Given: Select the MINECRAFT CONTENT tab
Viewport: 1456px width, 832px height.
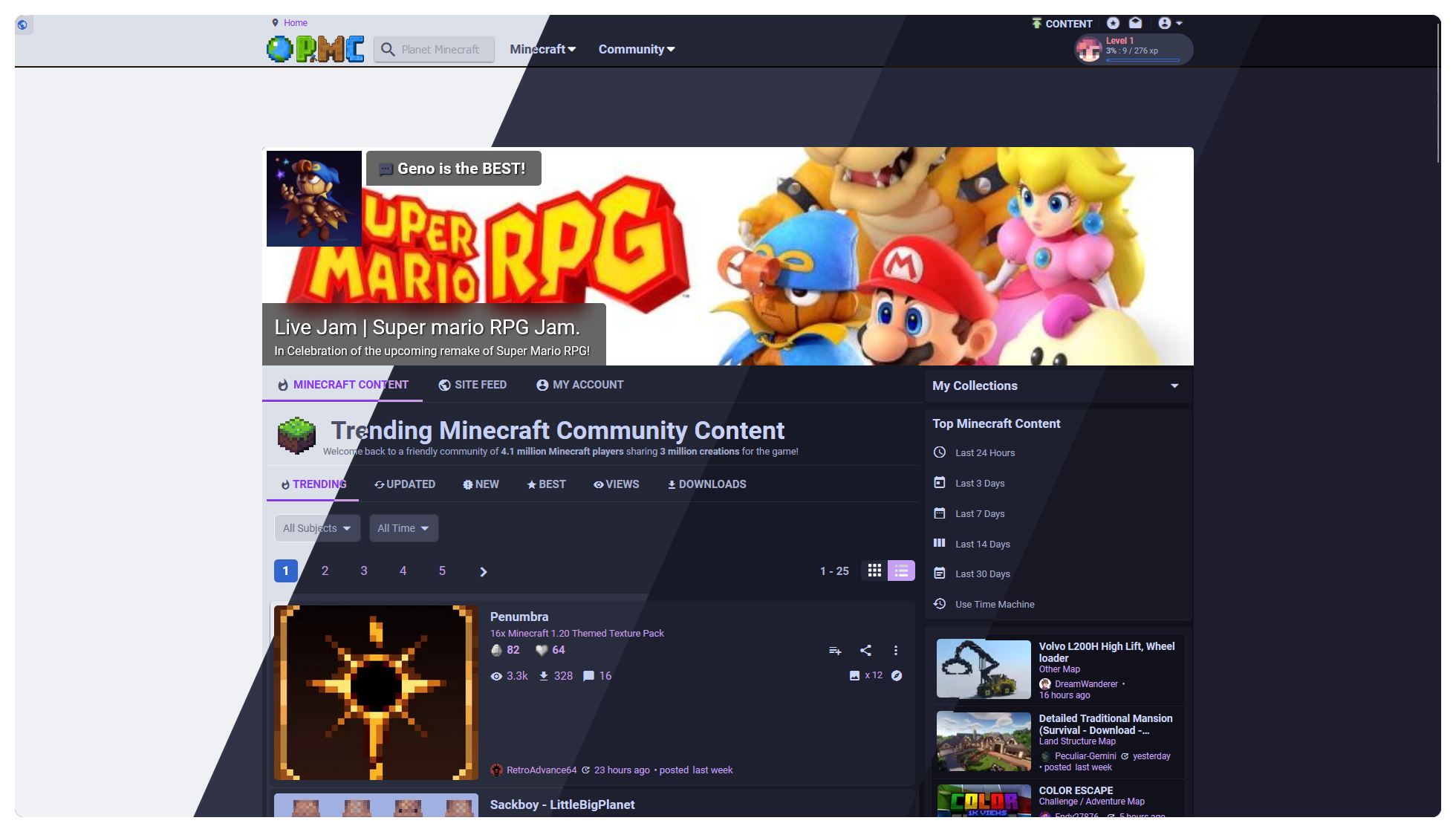Looking at the screenshot, I should point(342,385).
